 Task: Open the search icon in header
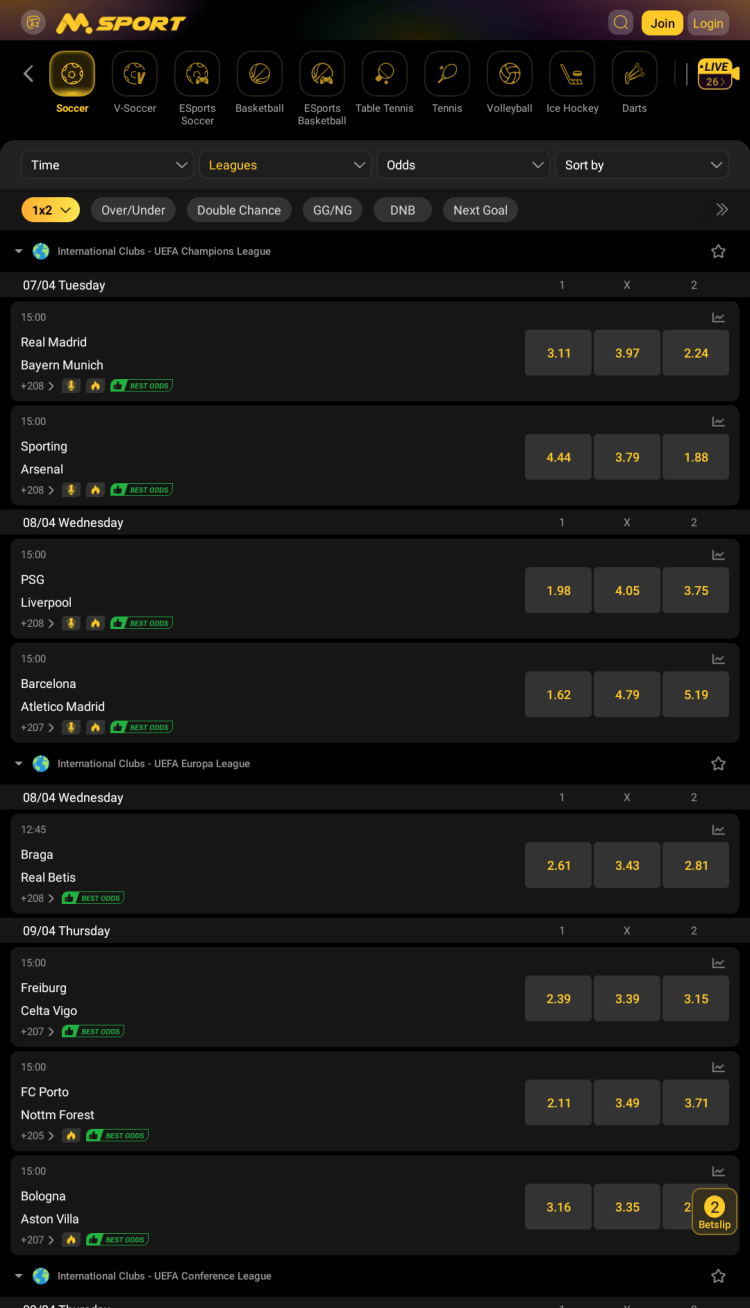point(621,23)
